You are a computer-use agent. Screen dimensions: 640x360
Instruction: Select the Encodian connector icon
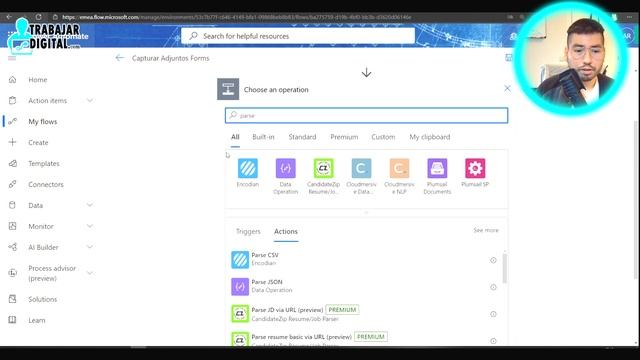[248, 168]
